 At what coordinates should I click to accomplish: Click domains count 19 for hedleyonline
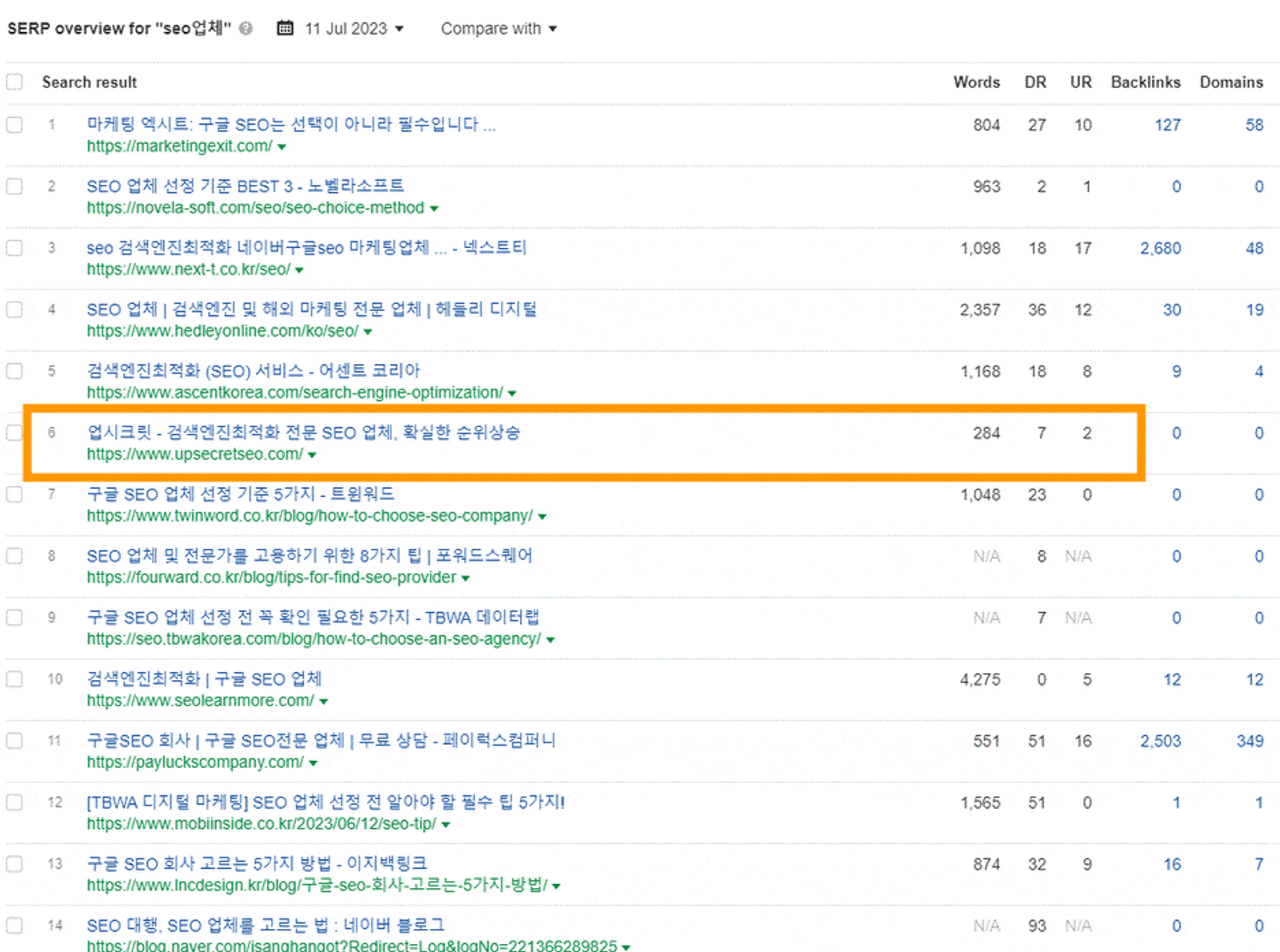[1254, 310]
